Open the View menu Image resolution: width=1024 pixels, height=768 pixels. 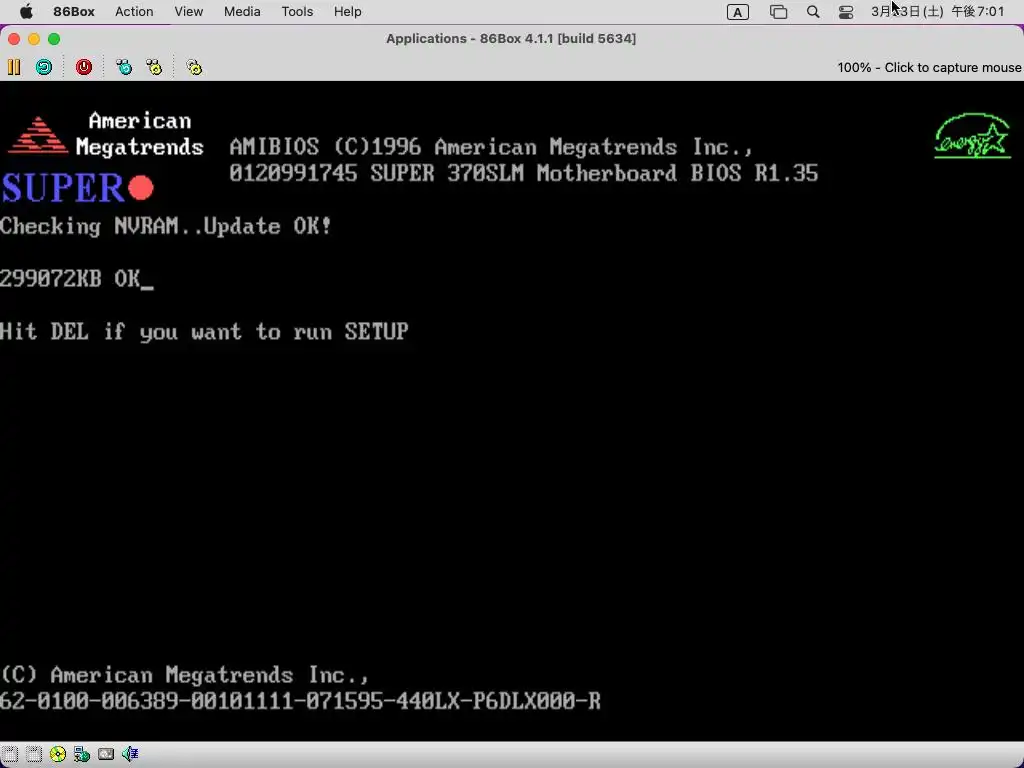(x=189, y=12)
